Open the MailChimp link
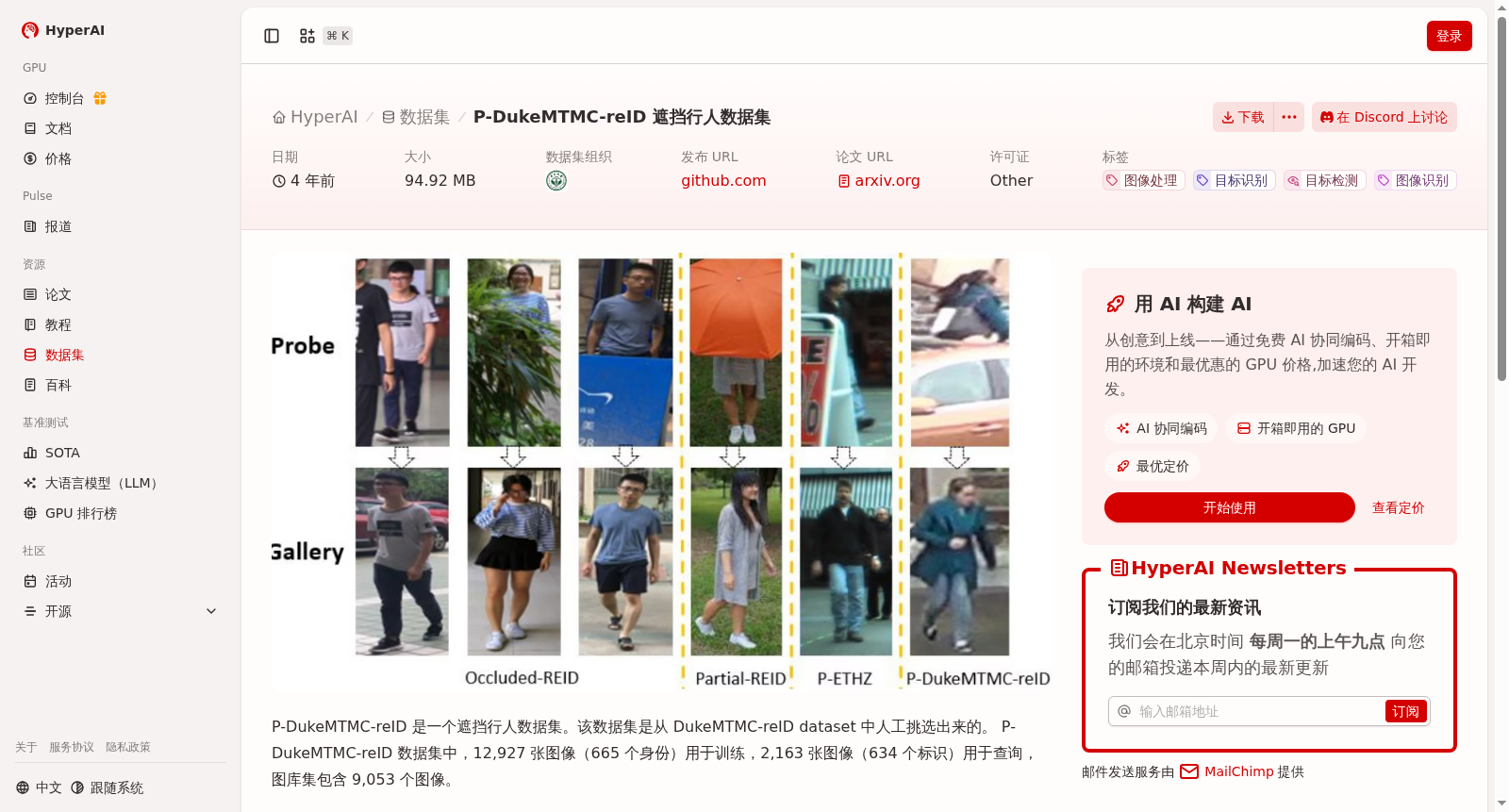Image resolution: width=1509 pixels, height=812 pixels. point(1227,771)
